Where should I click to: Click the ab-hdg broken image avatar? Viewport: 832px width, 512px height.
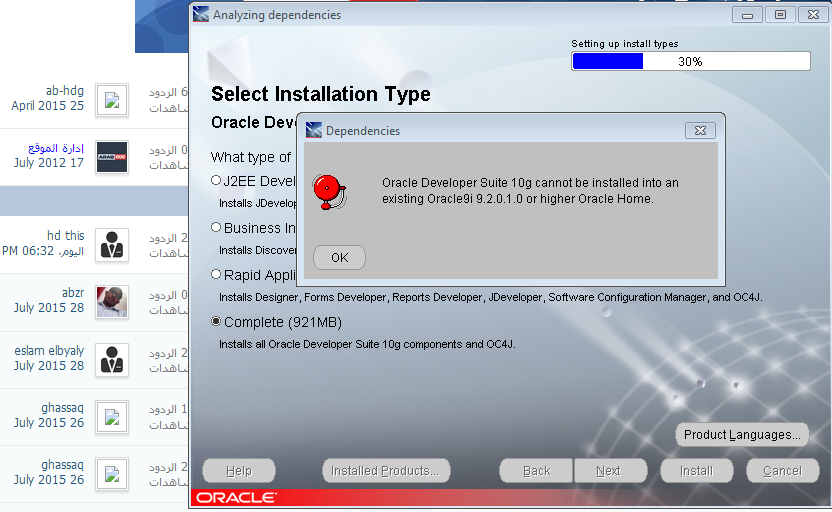(112, 99)
